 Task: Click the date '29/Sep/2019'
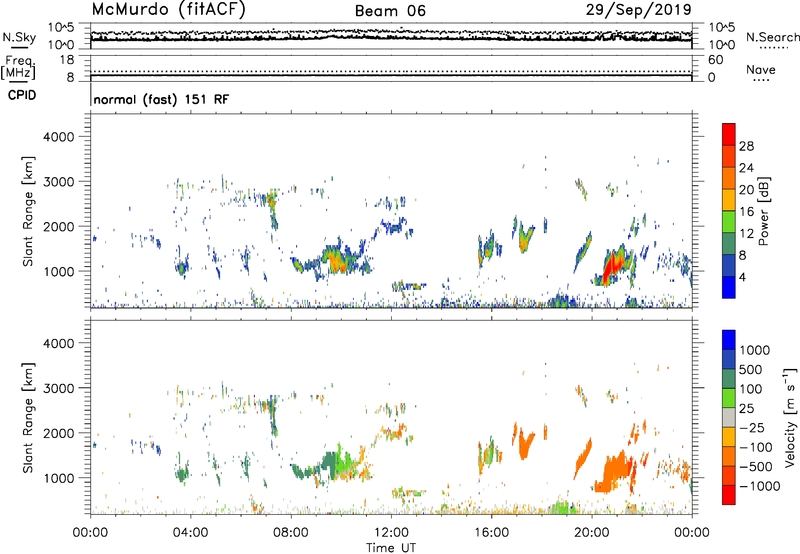[x=638, y=9]
